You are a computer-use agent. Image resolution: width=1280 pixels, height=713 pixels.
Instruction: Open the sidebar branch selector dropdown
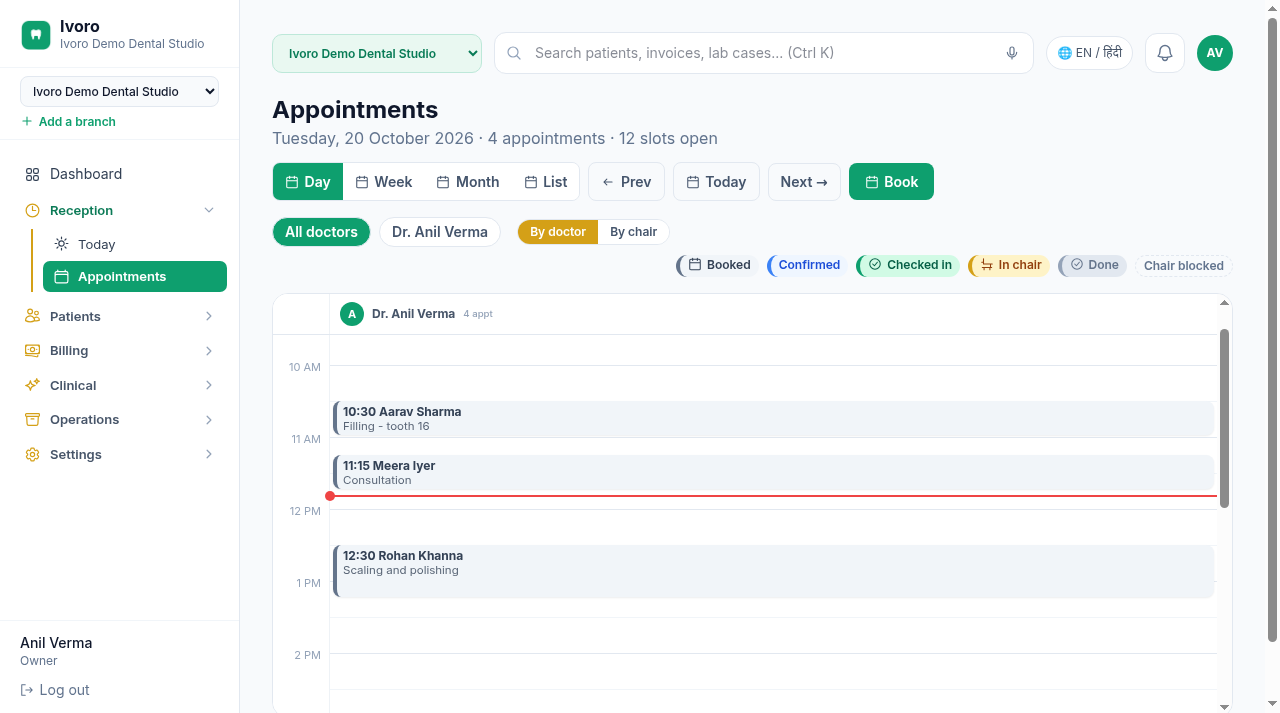coord(119,91)
